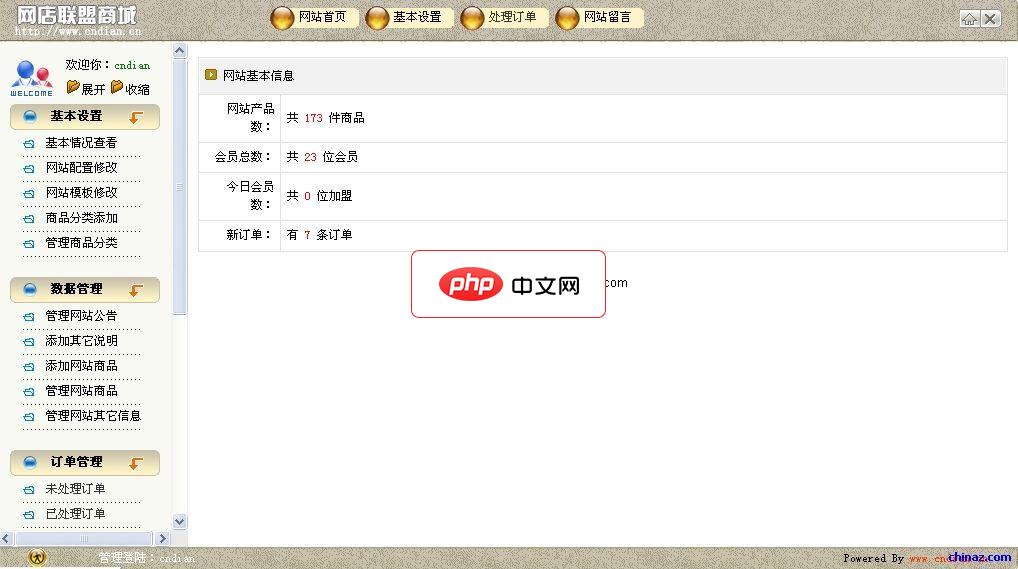1018x569 pixels.
Task: Click the icon beside 添加网站商品
Action: pyautogui.click(x=29, y=367)
